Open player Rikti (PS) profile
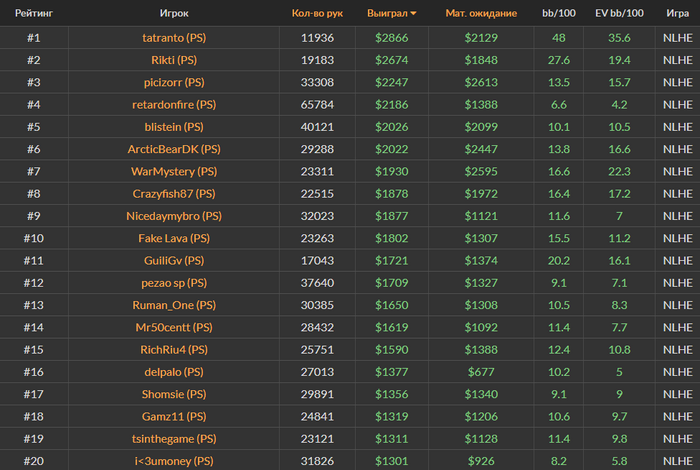The width and height of the screenshot is (700, 470). [174, 60]
